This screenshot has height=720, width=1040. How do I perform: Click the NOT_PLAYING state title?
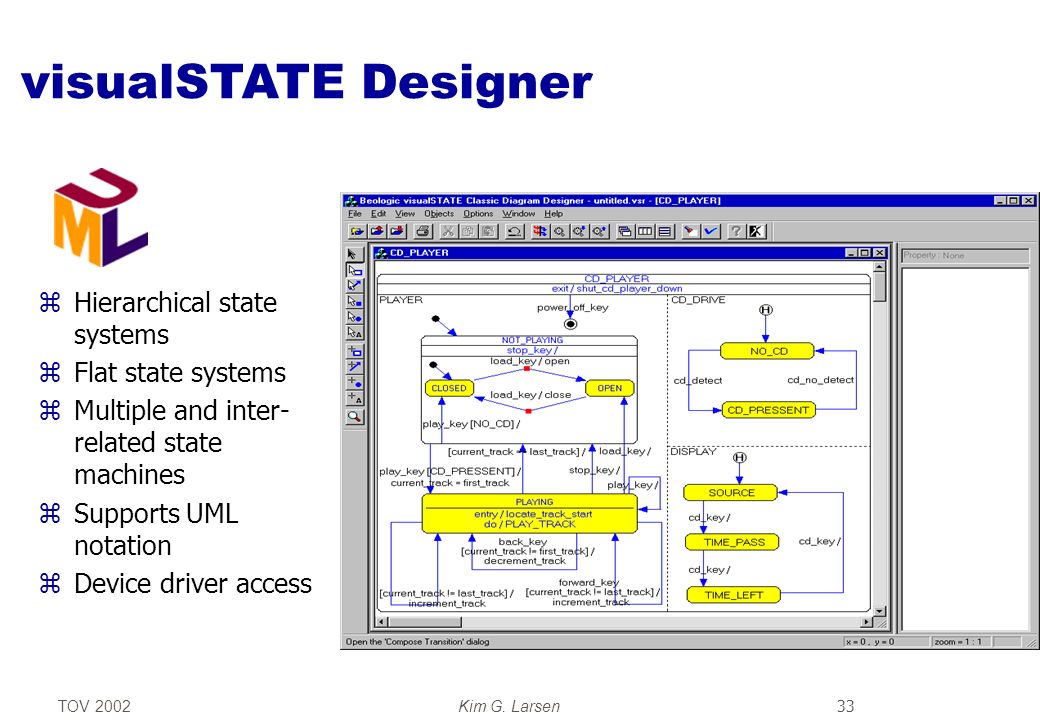(x=532, y=340)
